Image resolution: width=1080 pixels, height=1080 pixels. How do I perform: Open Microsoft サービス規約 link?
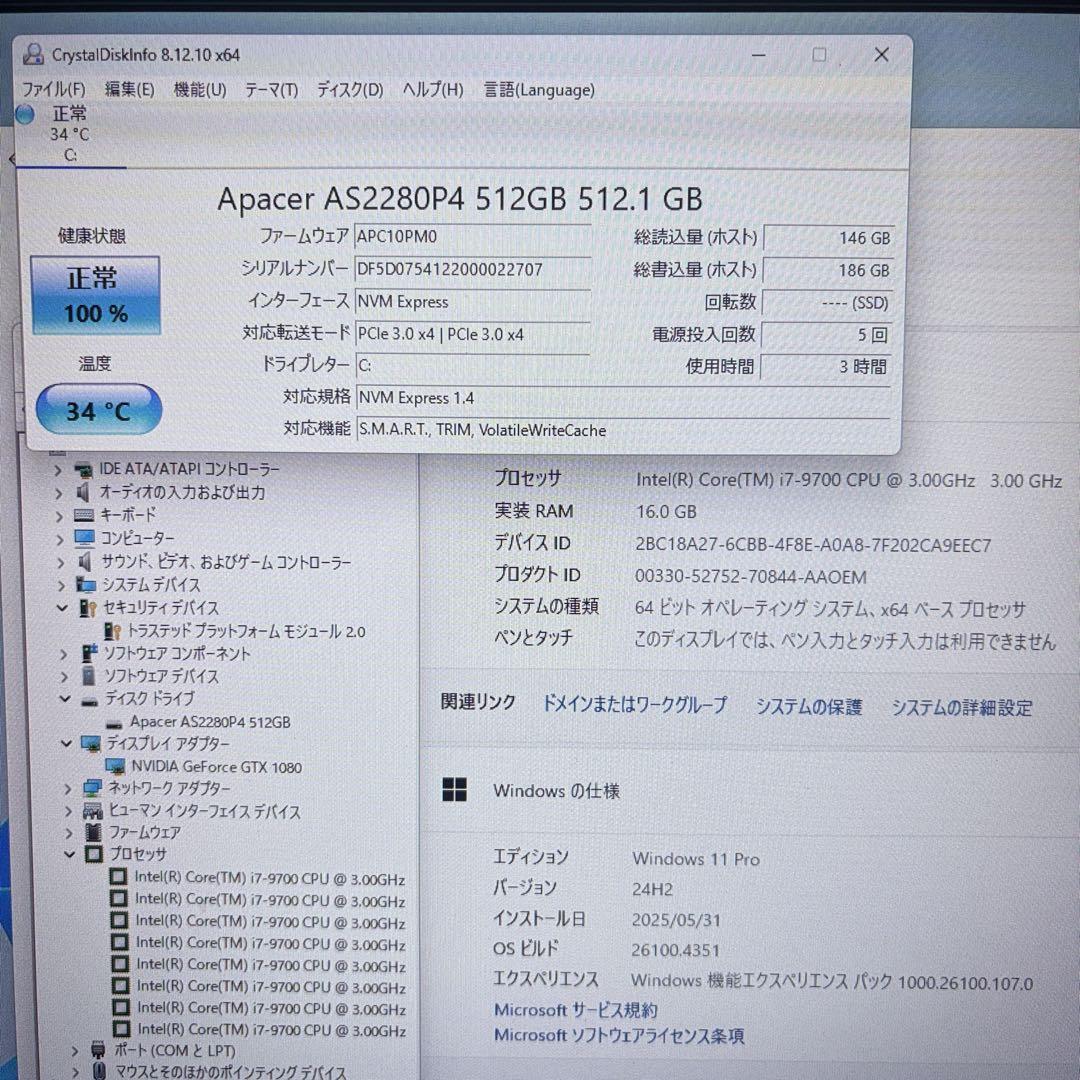[x=576, y=1010]
